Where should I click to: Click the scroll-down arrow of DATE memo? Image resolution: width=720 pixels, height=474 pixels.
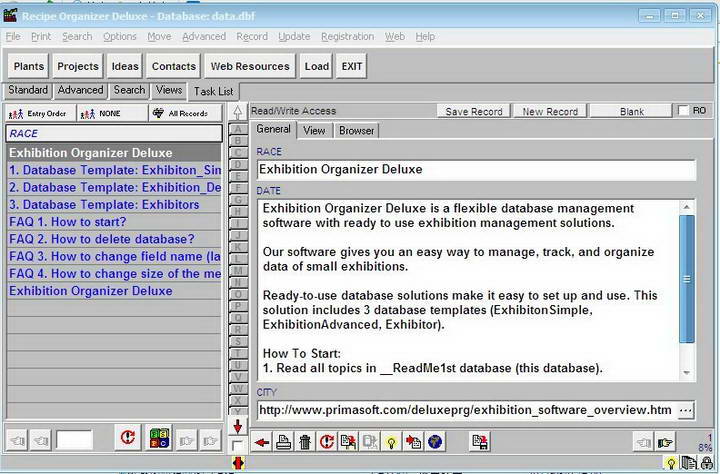686,373
